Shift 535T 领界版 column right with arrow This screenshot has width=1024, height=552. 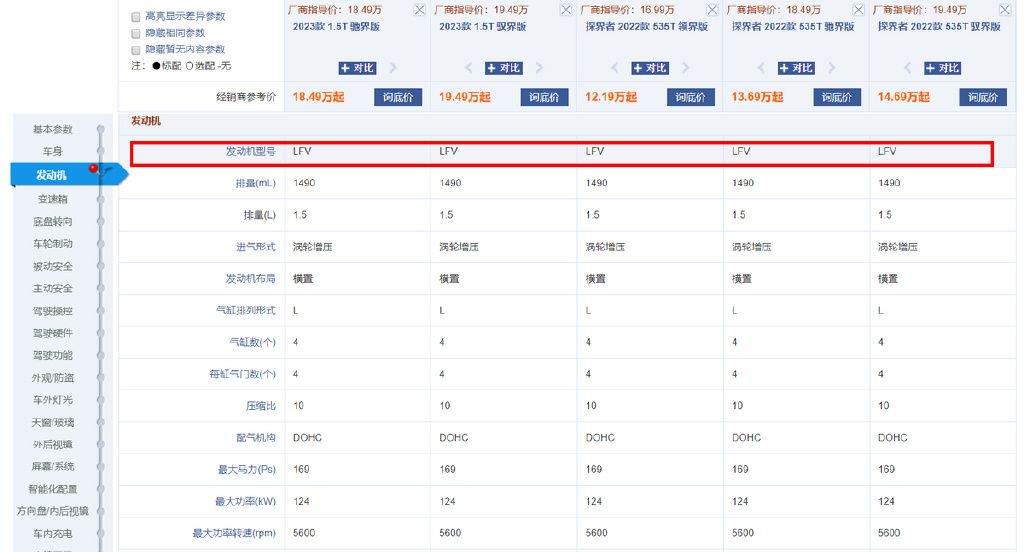point(686,67)
